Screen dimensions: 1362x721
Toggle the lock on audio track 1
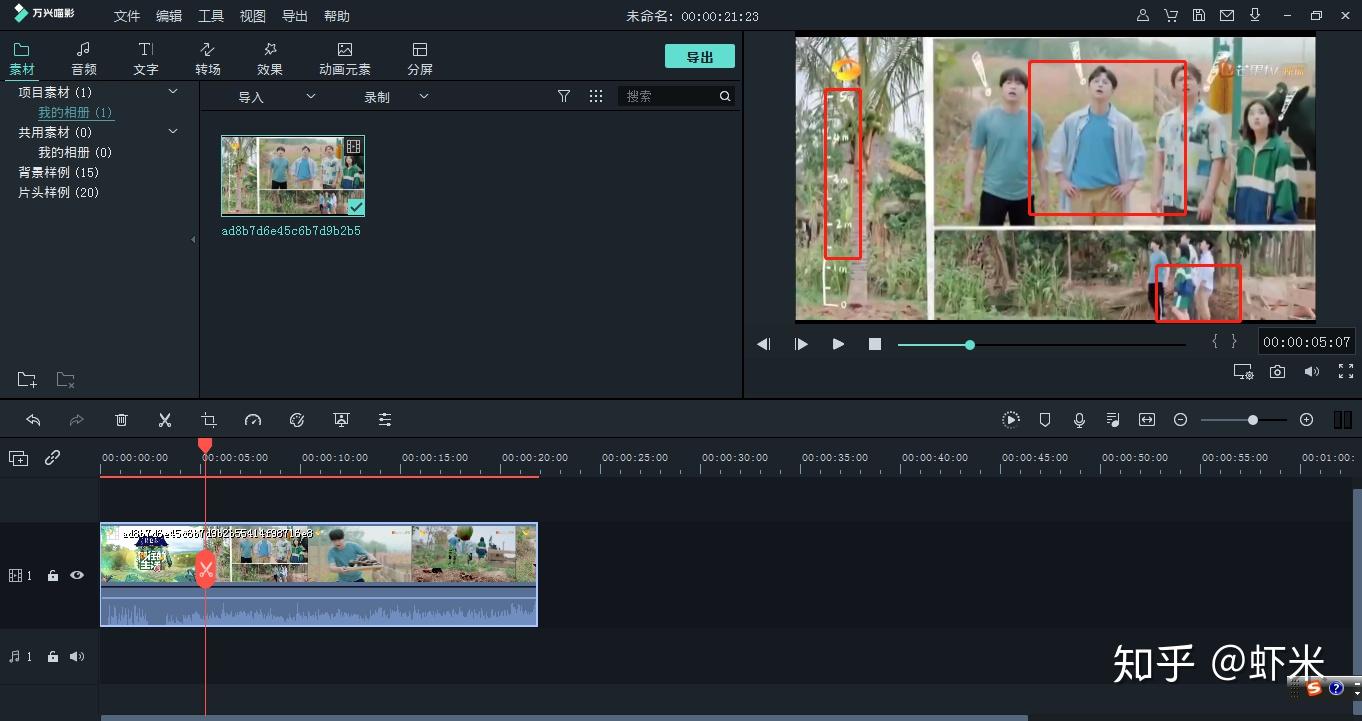[53, 657]
